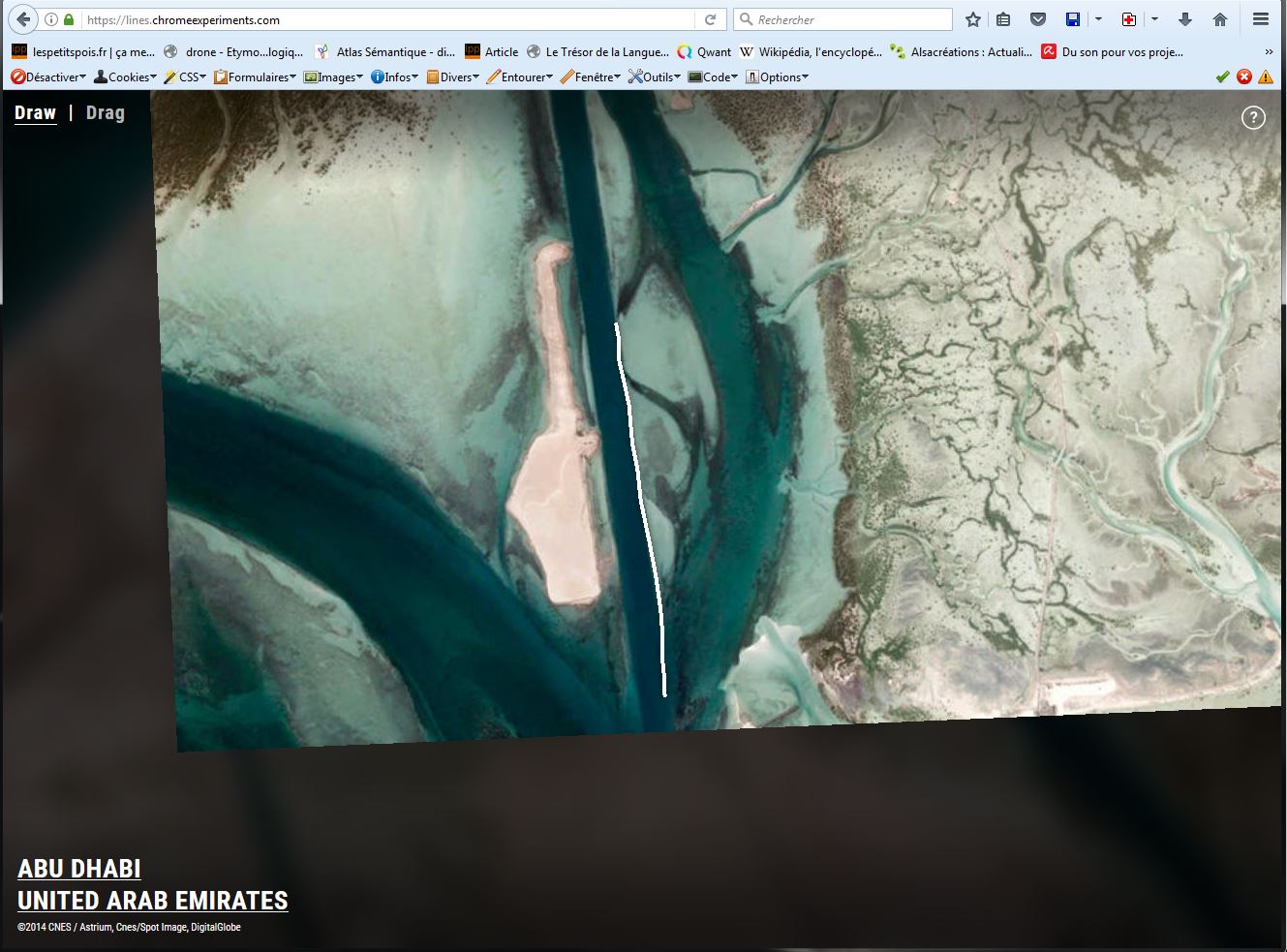Follow the UNITED ARAB EMIRATES link

(153, 901)
